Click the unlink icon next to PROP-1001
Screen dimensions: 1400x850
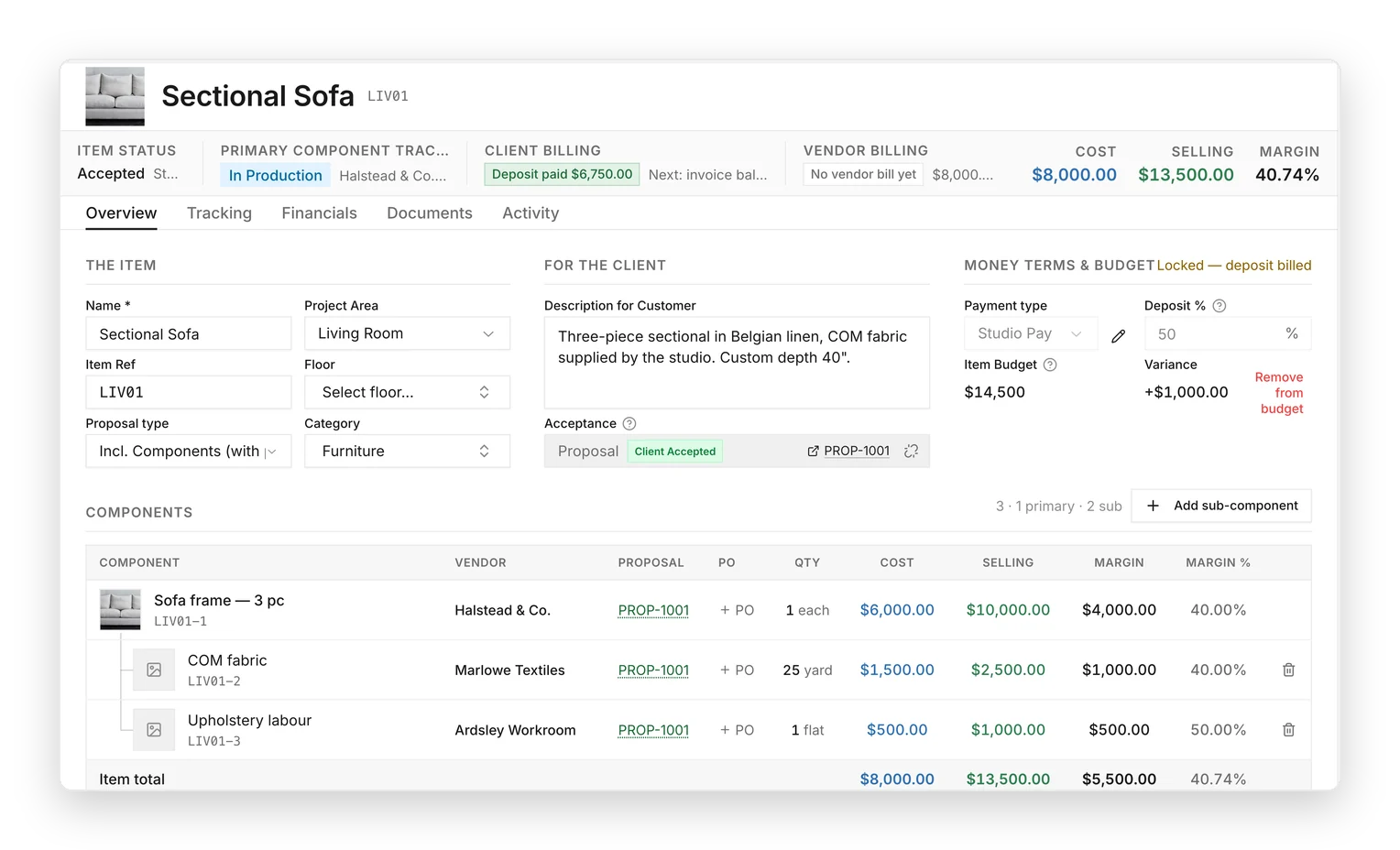coord(911,451)
